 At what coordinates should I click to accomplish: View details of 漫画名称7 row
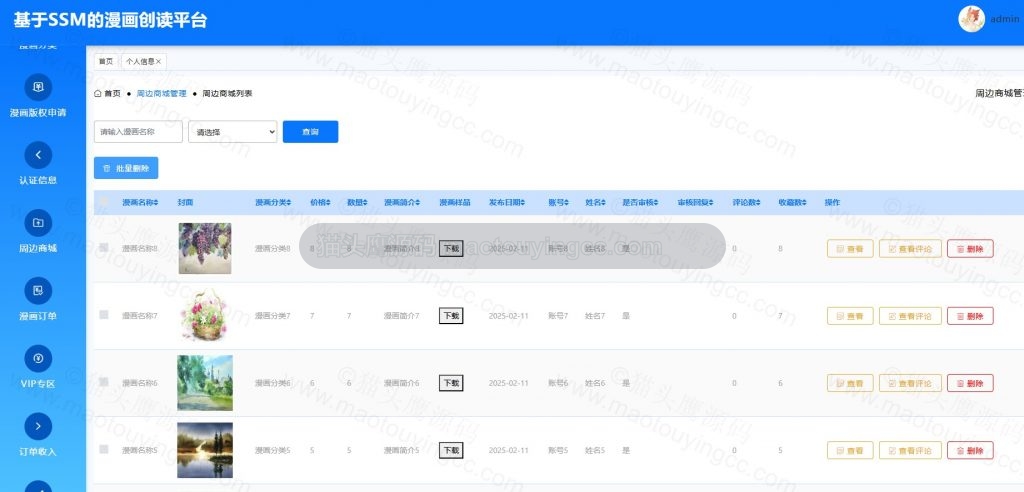pos(850,316)
